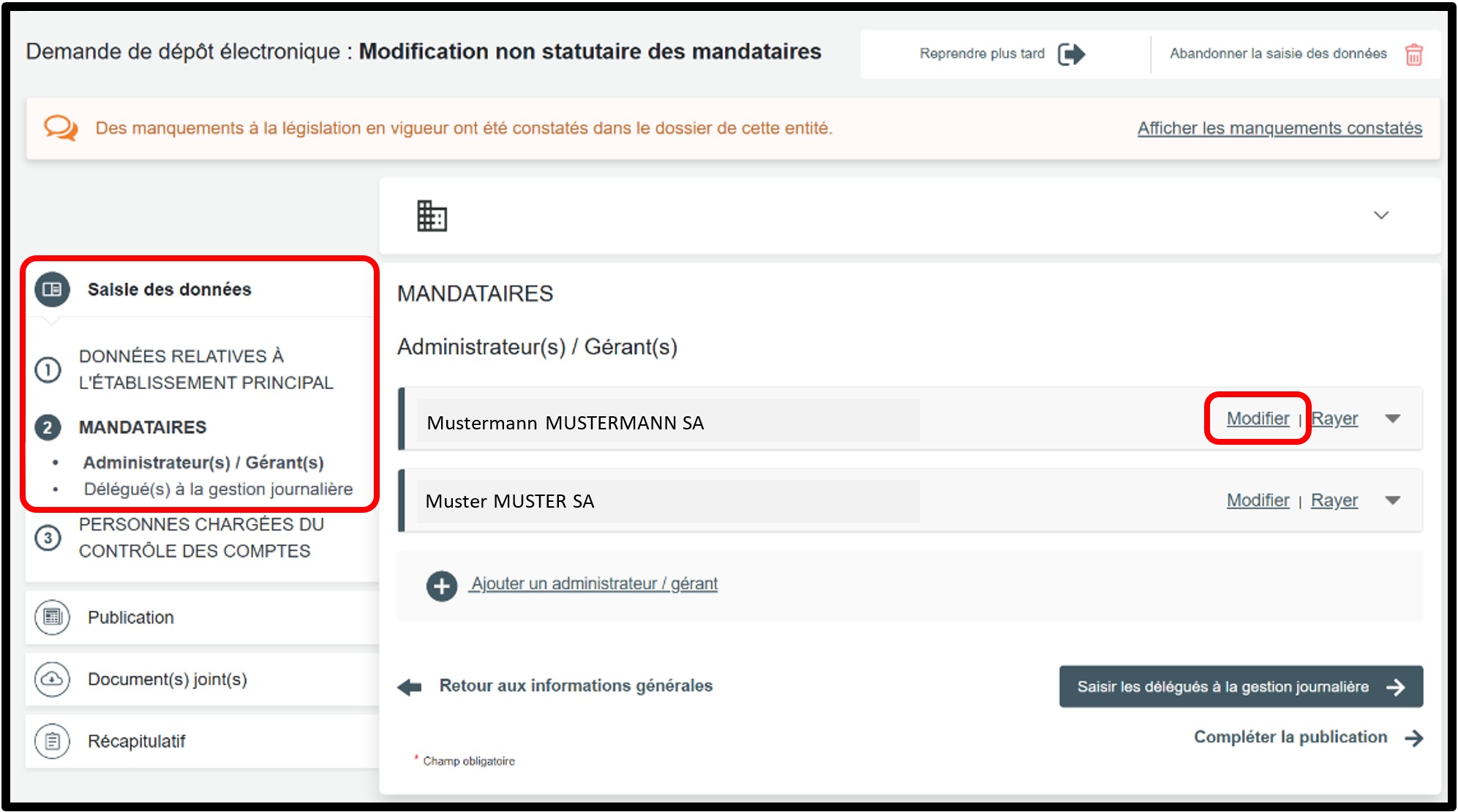The image size is (1458, 812).
Task: Expand the Muster MUSTER SA row arrow
Action: tap(1392, 501)
